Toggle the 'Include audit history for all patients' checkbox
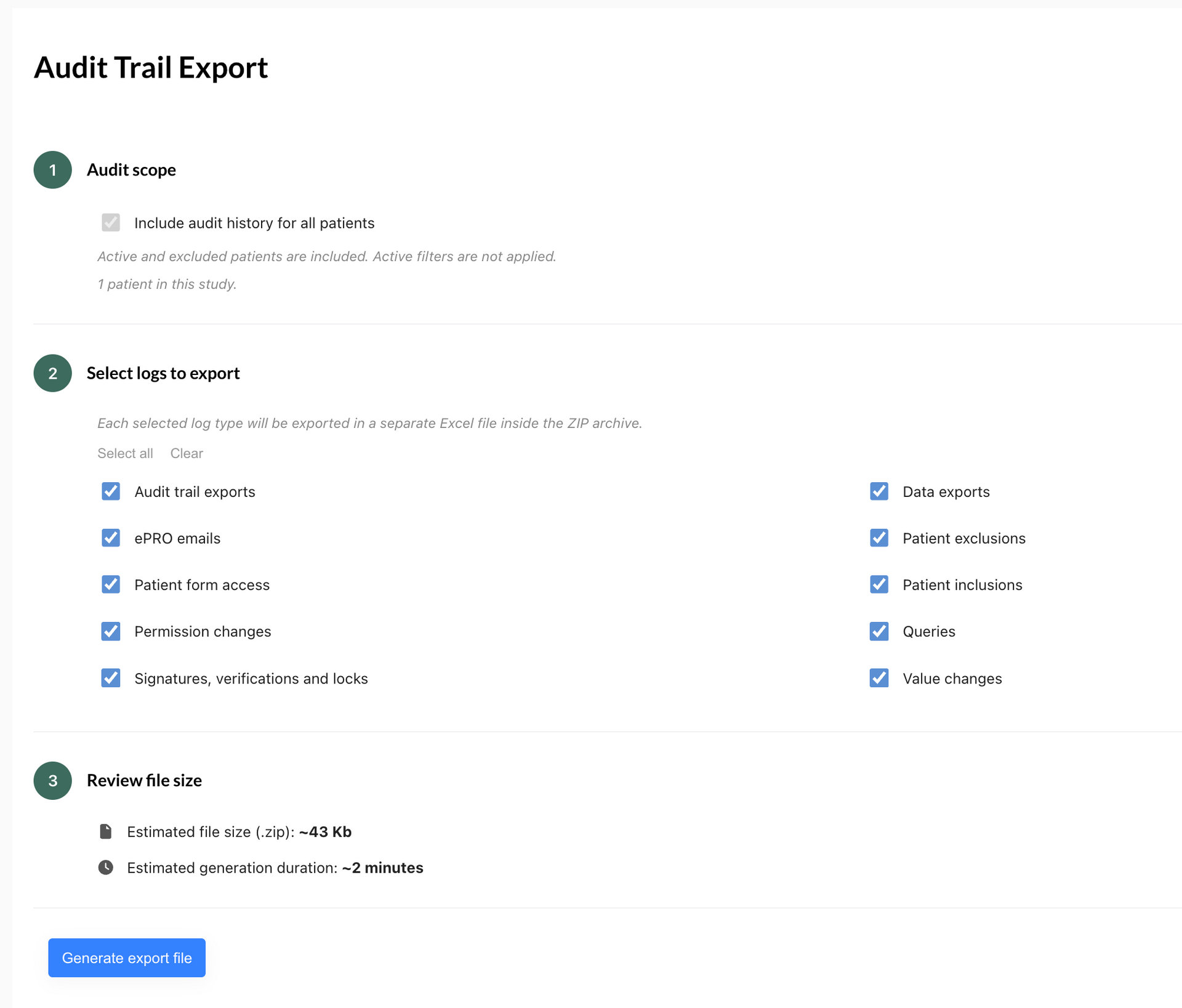The image size is (1182, 1008). (x=111, y=222)
